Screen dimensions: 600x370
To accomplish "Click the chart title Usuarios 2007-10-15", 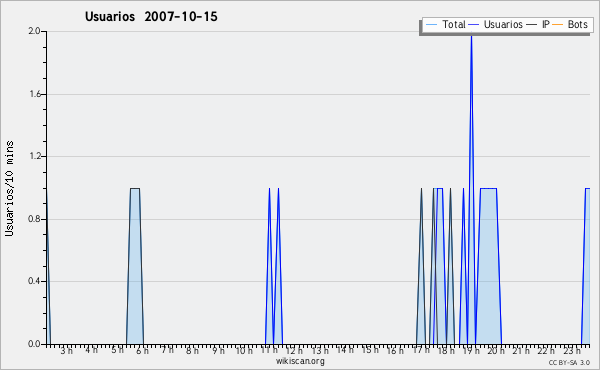I will click(151, 17).
